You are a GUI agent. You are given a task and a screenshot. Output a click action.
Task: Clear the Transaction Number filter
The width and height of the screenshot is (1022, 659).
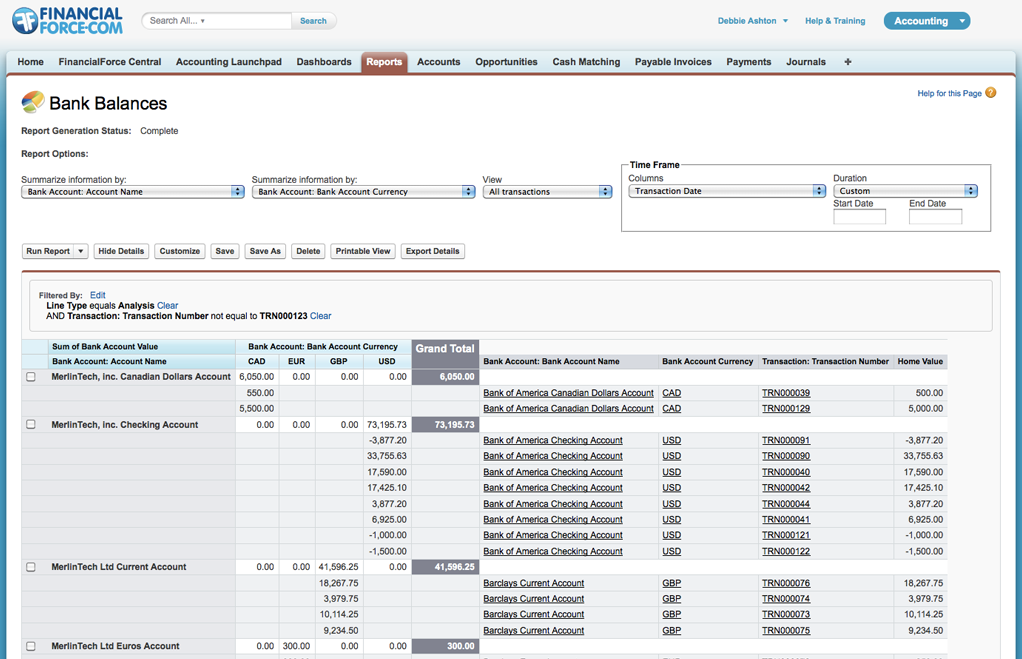coord(321,316)
